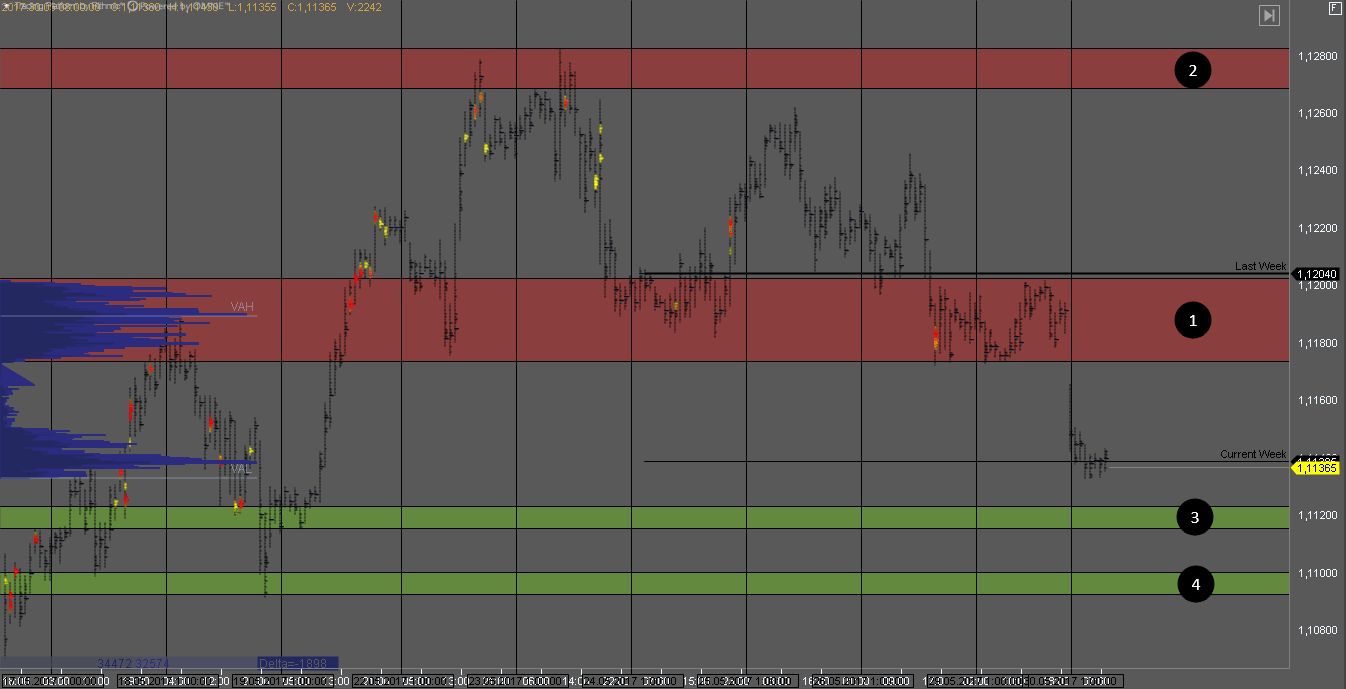The height and width of the screenshot is (689, 1346).
Task: Jump to the latest bar with skip-forward icon
Action: click(1269, 15)
